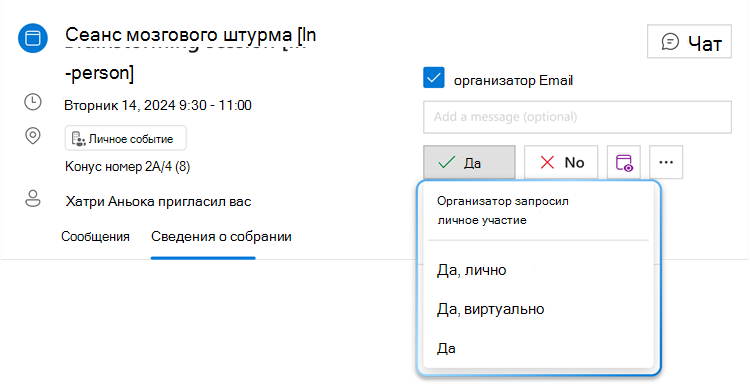Viewport: 750px width, 387px height.
Task: Click the date Вторник 14, 2024 9:30 - 11:00
Action: [158, 105]
